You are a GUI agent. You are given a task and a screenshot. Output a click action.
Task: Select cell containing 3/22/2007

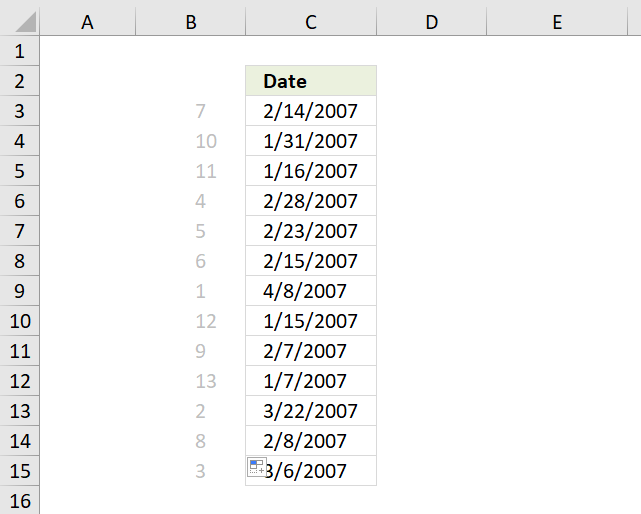coord(311,411)
